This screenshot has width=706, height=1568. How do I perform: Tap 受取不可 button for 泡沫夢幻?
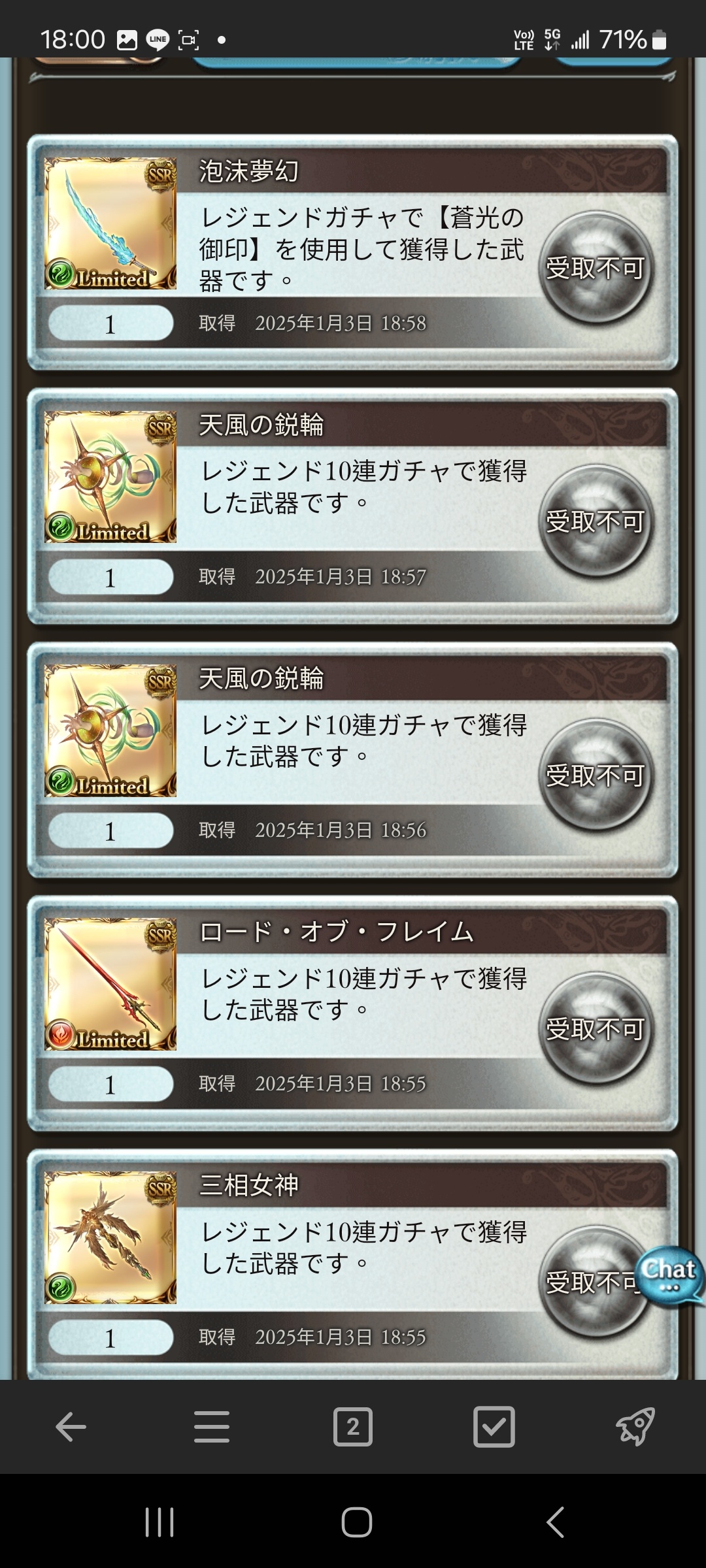click(x=596, y=268)
